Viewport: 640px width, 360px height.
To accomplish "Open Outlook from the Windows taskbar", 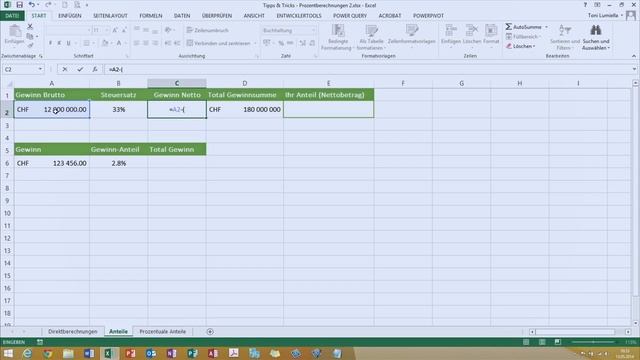I will tap(151, 353).
